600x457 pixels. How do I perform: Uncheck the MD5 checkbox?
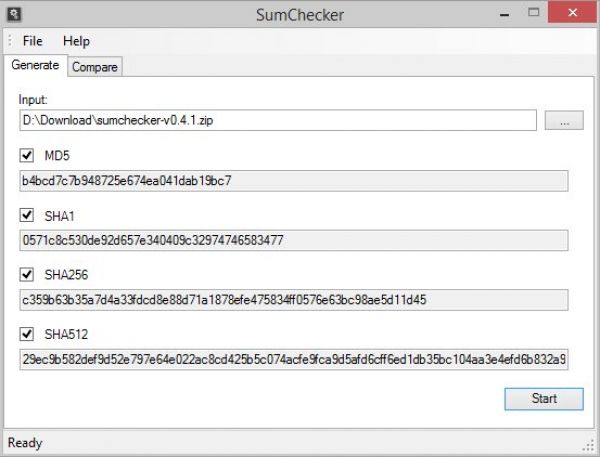pyautogui.click(x=27, y=156)
